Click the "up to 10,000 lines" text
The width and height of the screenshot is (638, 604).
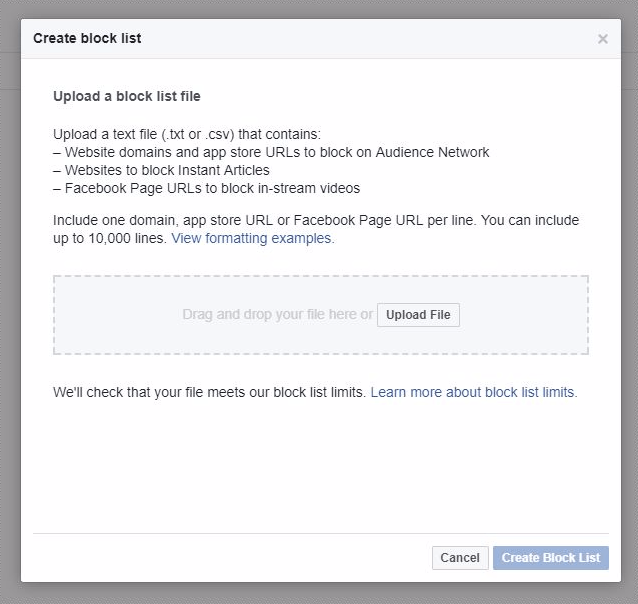pyautogui.click(x=110, y=238)
